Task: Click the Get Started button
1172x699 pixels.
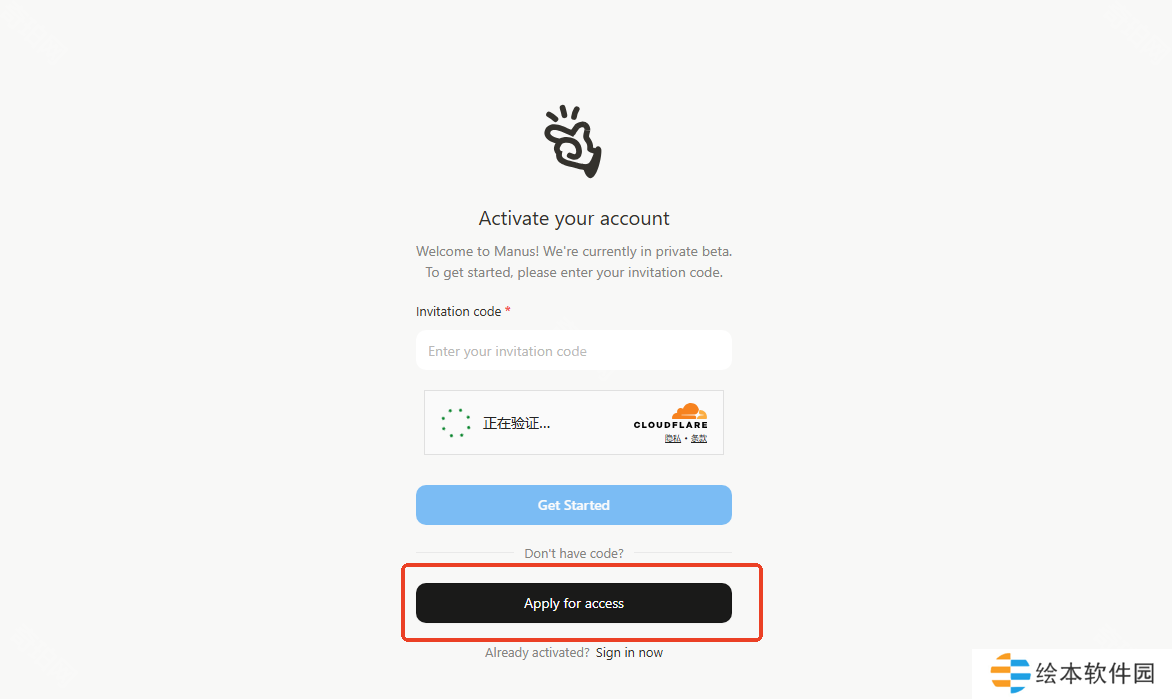Action: (573, 505)
